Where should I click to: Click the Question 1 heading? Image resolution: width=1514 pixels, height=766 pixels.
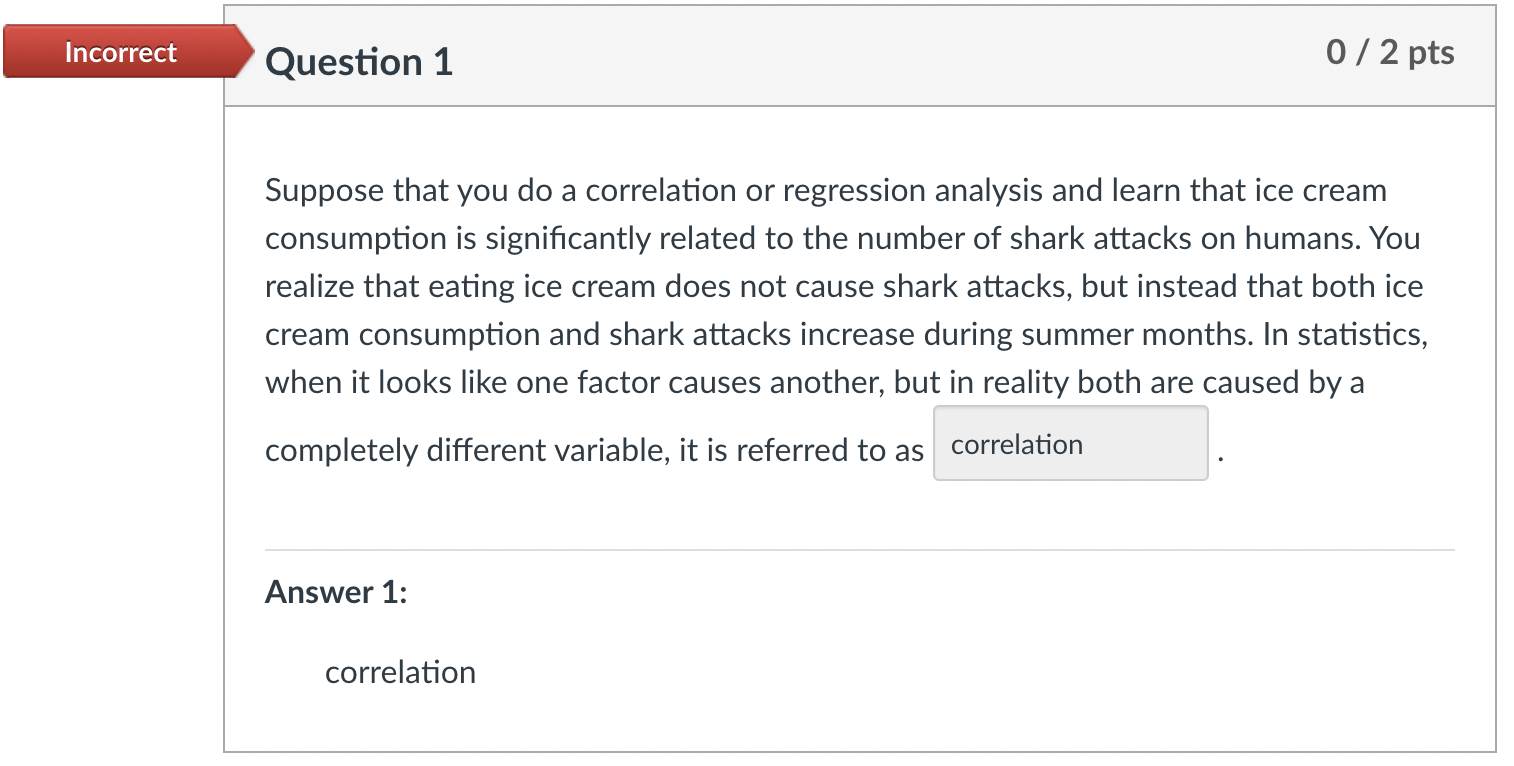tap(357, 62)
